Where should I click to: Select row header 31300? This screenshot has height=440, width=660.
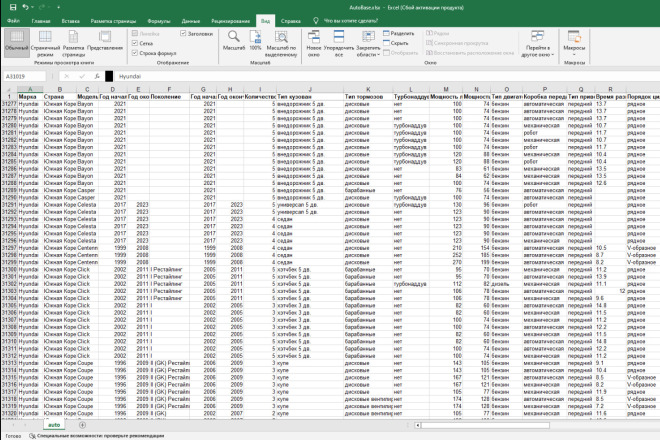point(9,269)
